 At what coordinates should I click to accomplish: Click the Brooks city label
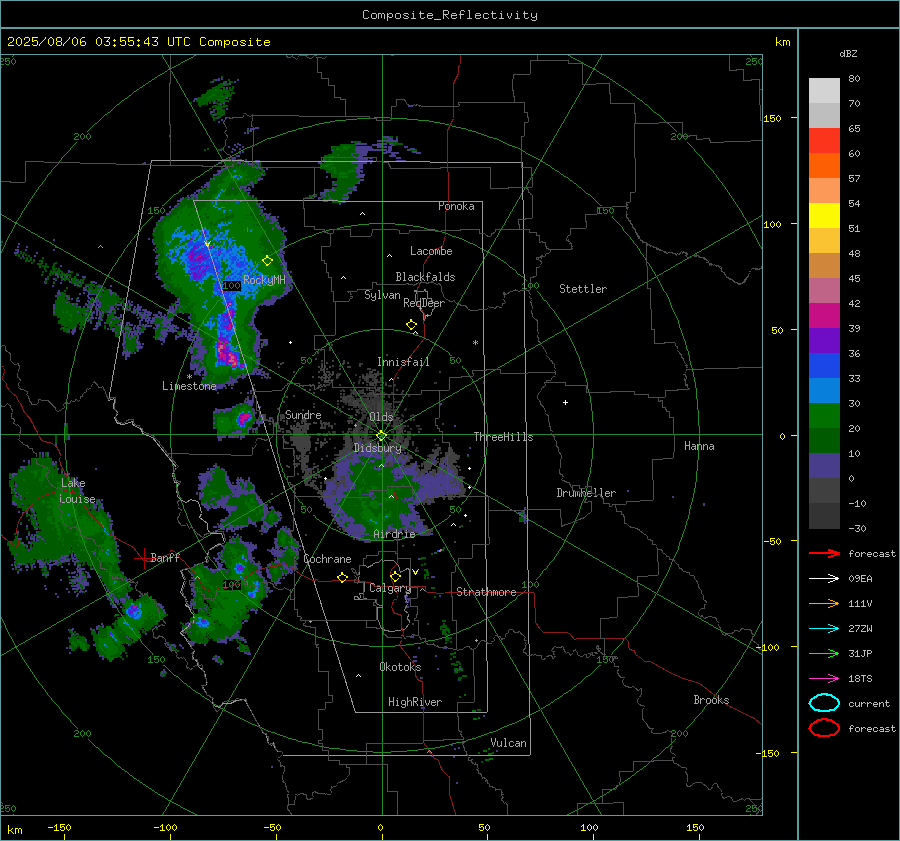tap(711, 700)
